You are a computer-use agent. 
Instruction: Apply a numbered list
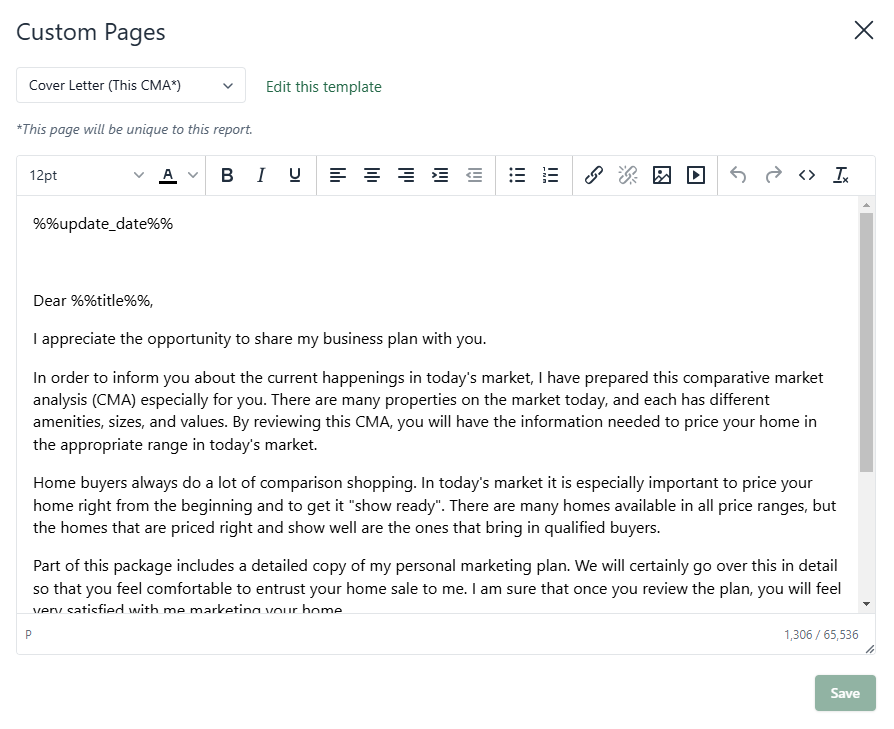[x=550, y=175]
